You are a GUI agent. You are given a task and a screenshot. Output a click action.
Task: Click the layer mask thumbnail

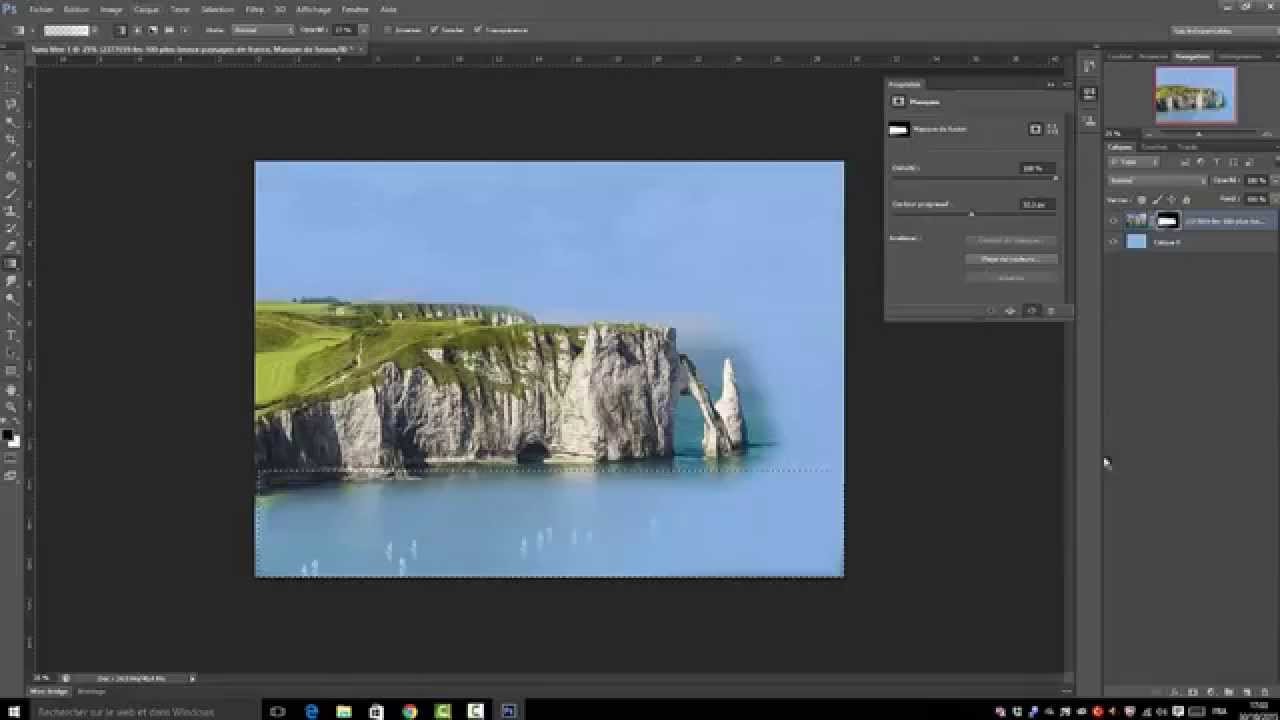[1167, 221]
